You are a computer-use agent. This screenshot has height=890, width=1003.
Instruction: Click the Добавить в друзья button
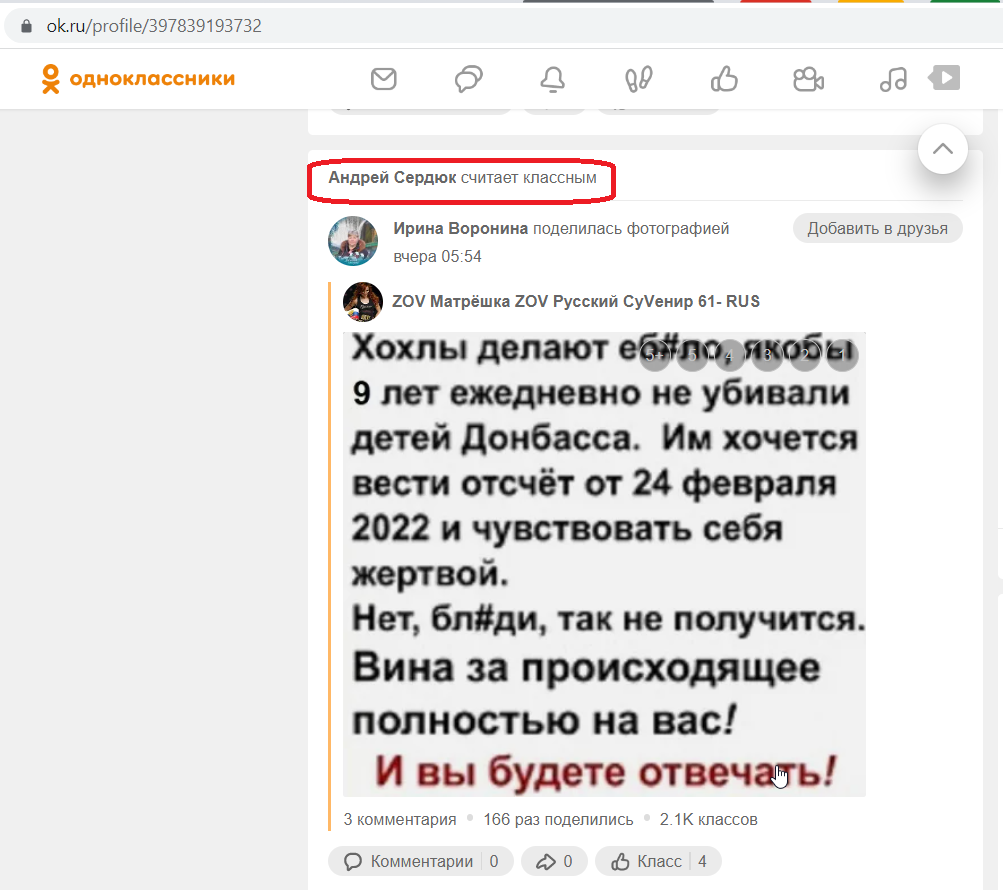pos(877,228)
